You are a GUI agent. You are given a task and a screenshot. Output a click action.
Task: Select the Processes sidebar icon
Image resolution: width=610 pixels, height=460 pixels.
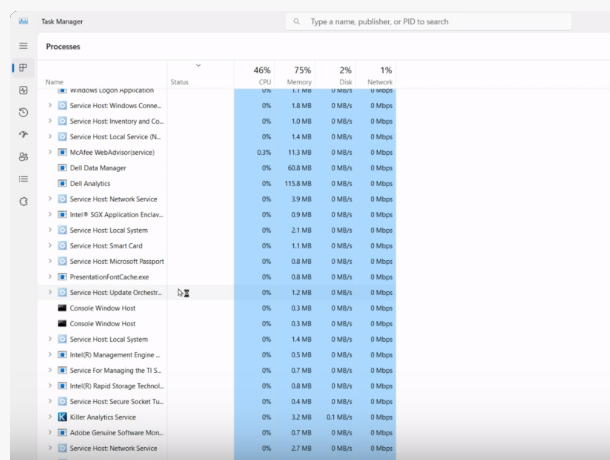[x=23, y=68]
